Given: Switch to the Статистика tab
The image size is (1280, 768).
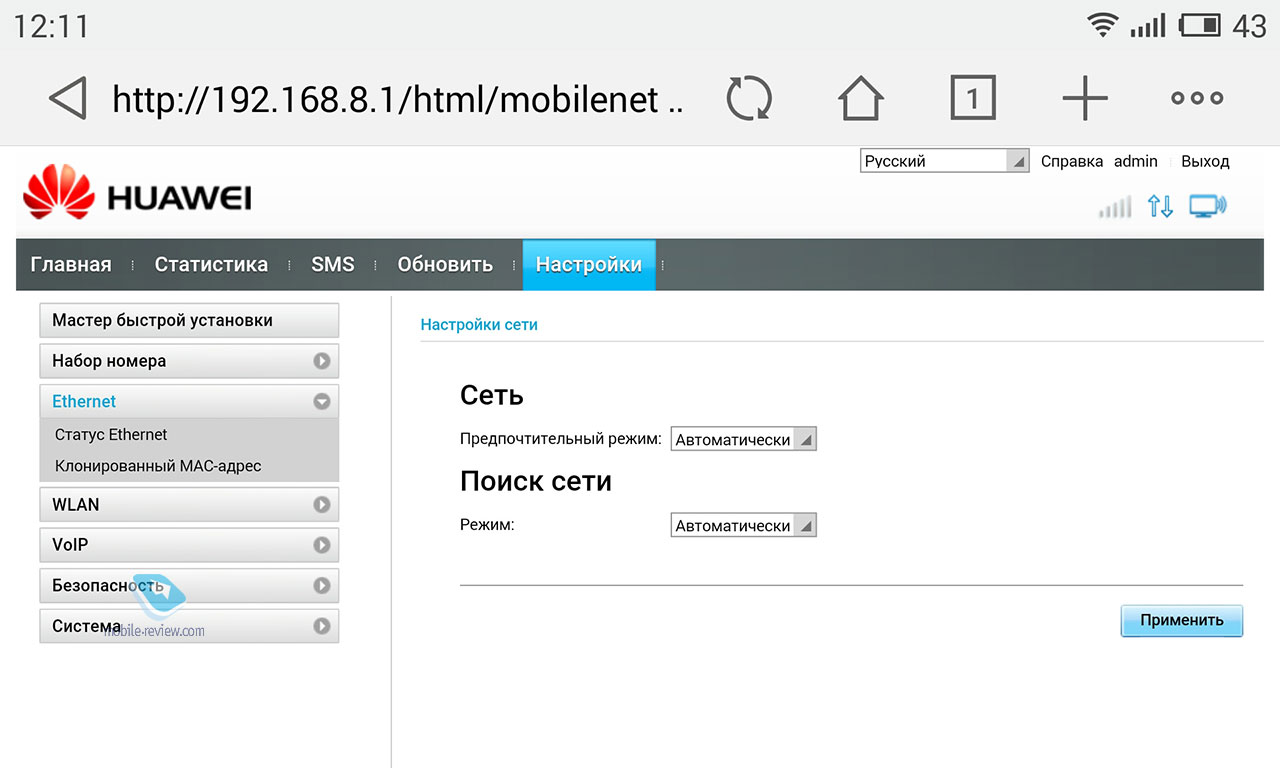Looking at the screenshot, I should (x=211, y=265).
